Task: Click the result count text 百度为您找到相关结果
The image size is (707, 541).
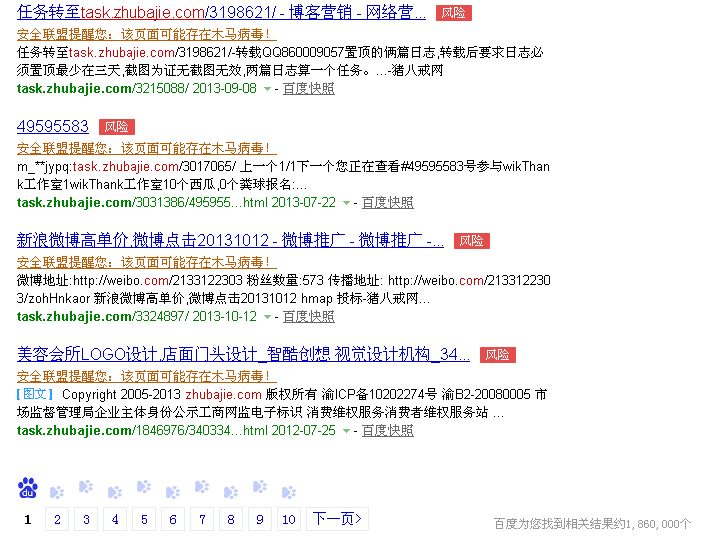Action: (x=592, y=524)
